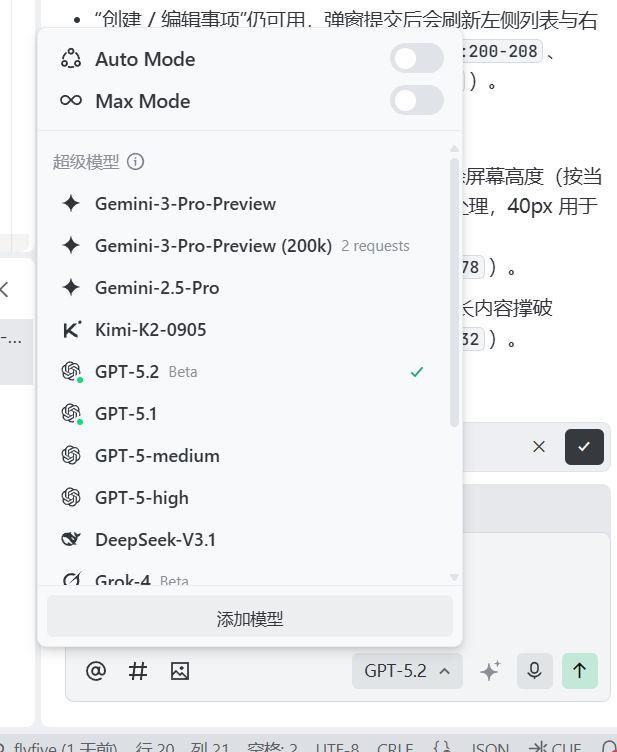Select the Gemini-3-Pro-Preview model
Screen dimensions: 617x752
pyautogui.click(x=185, y=204)
